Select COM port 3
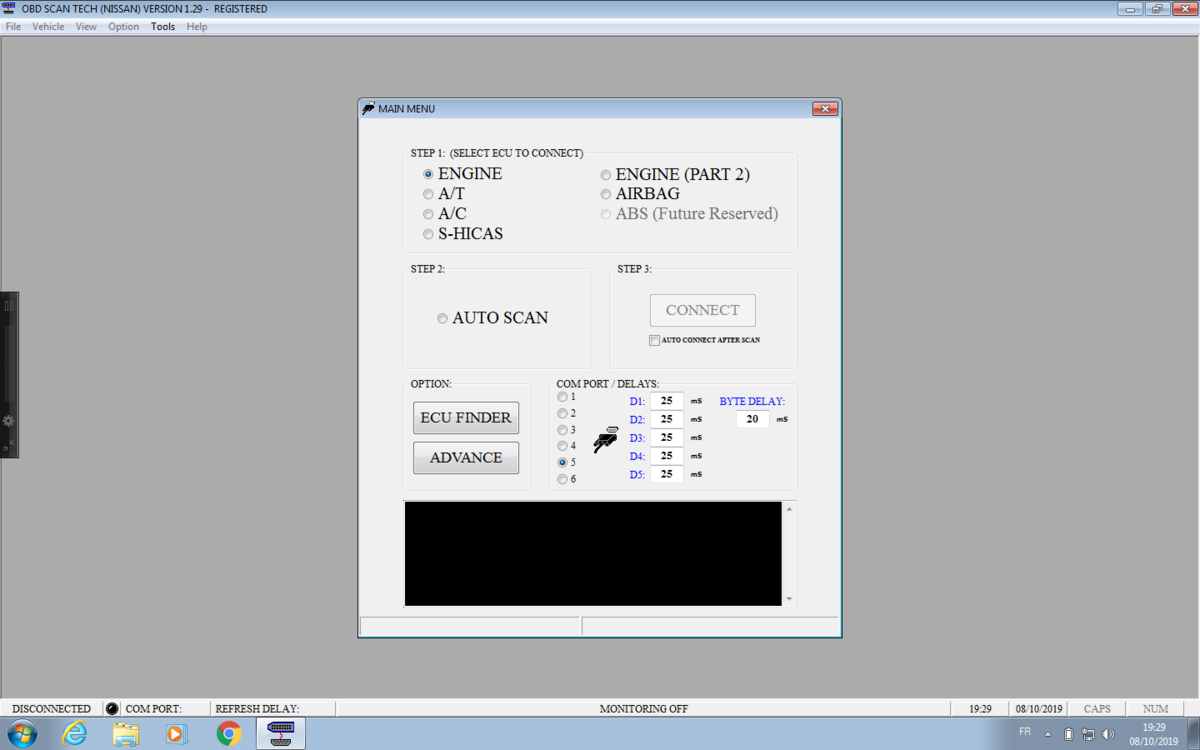 [562, 430]
